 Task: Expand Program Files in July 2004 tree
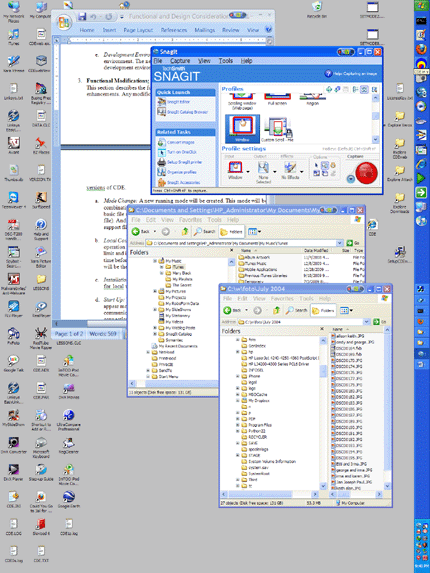[237, 425]
